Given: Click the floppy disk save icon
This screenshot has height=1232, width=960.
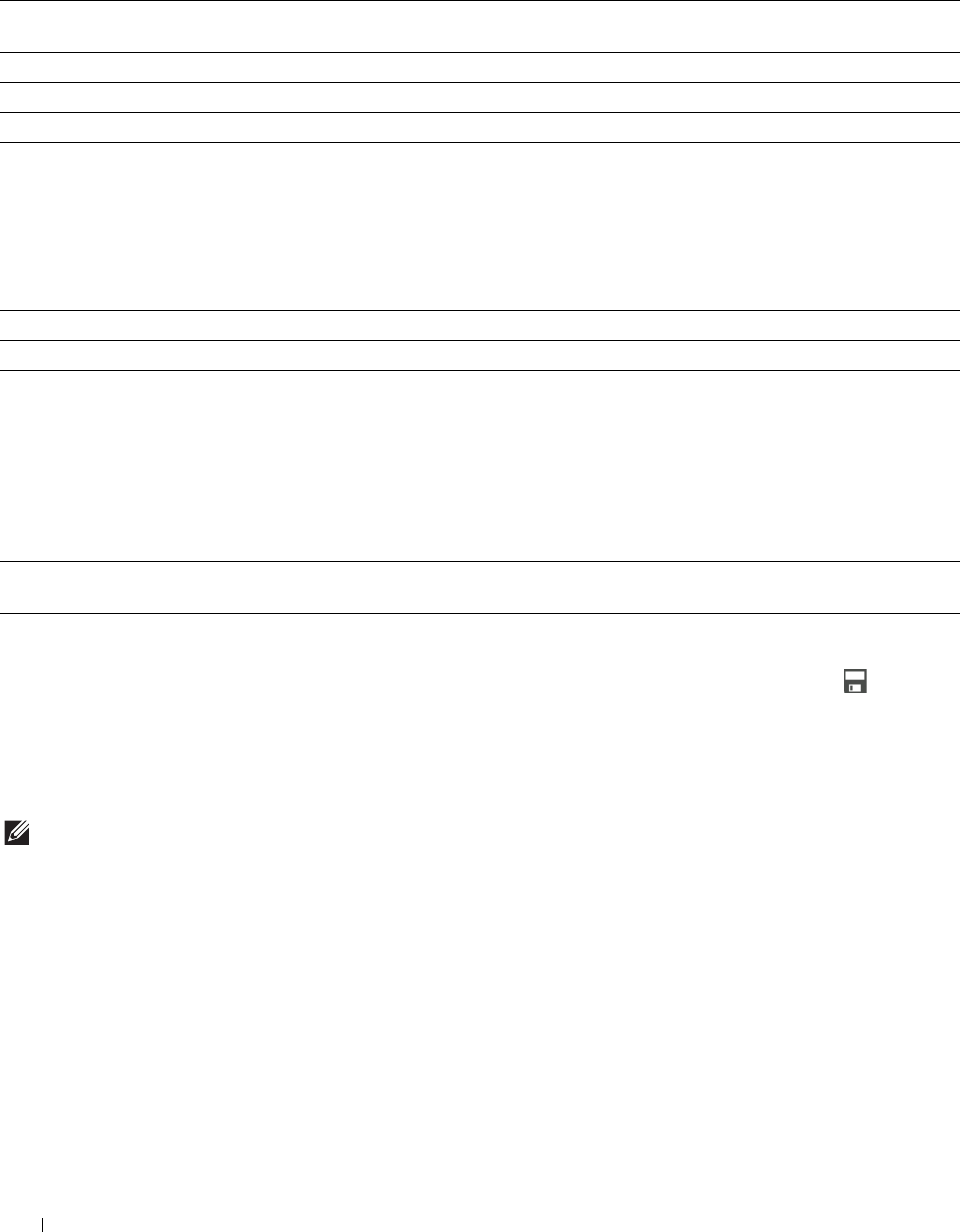Looking at the screenshot, I should [x=855, y=683].
